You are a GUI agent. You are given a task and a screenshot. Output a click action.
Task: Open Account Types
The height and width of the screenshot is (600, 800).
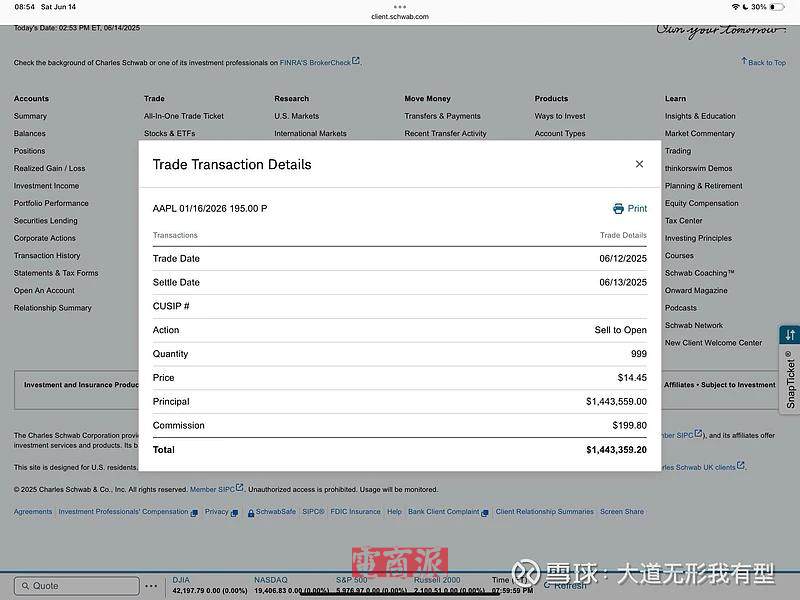560,133
